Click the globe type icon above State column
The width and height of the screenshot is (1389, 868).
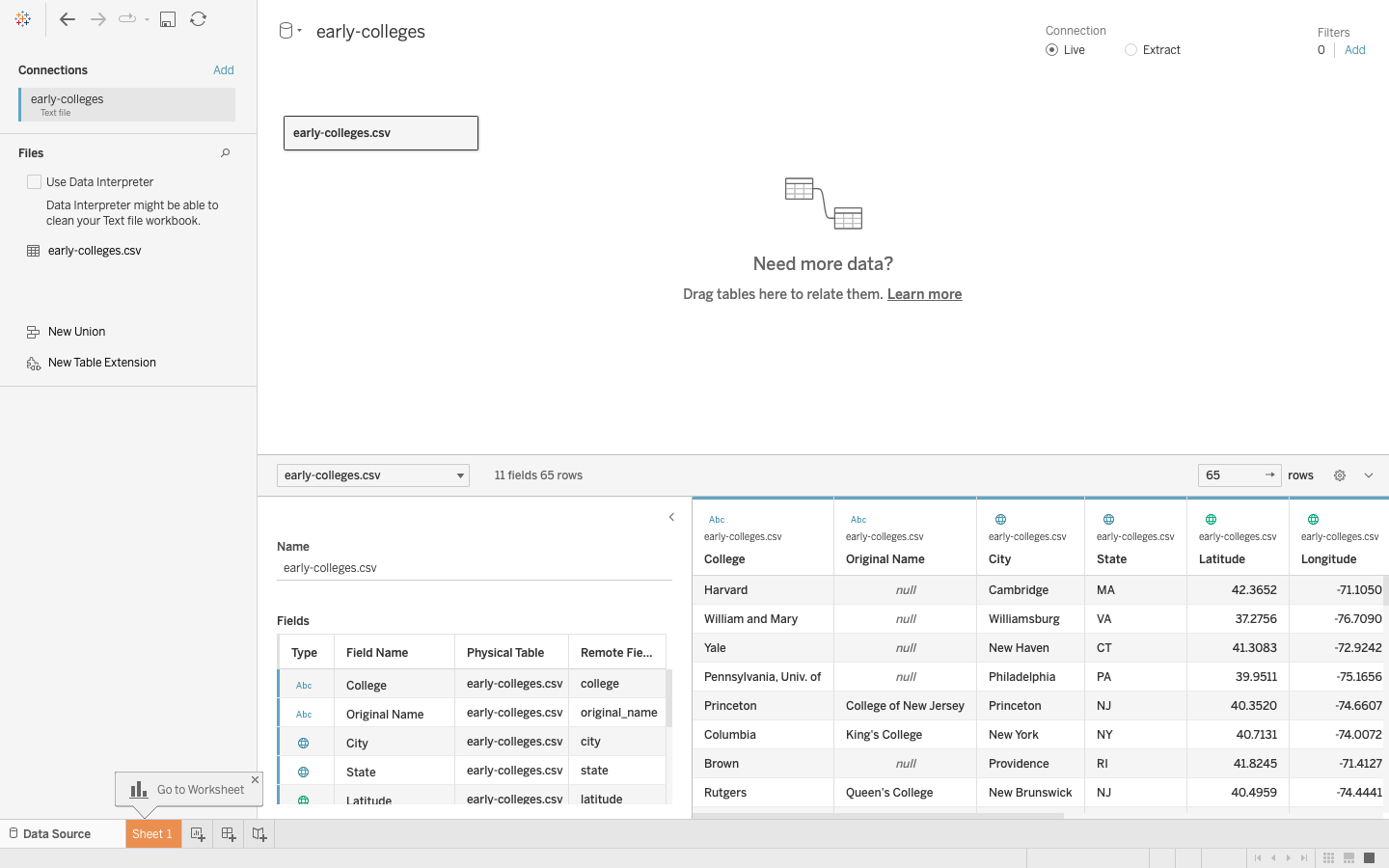coord(1108,520)
